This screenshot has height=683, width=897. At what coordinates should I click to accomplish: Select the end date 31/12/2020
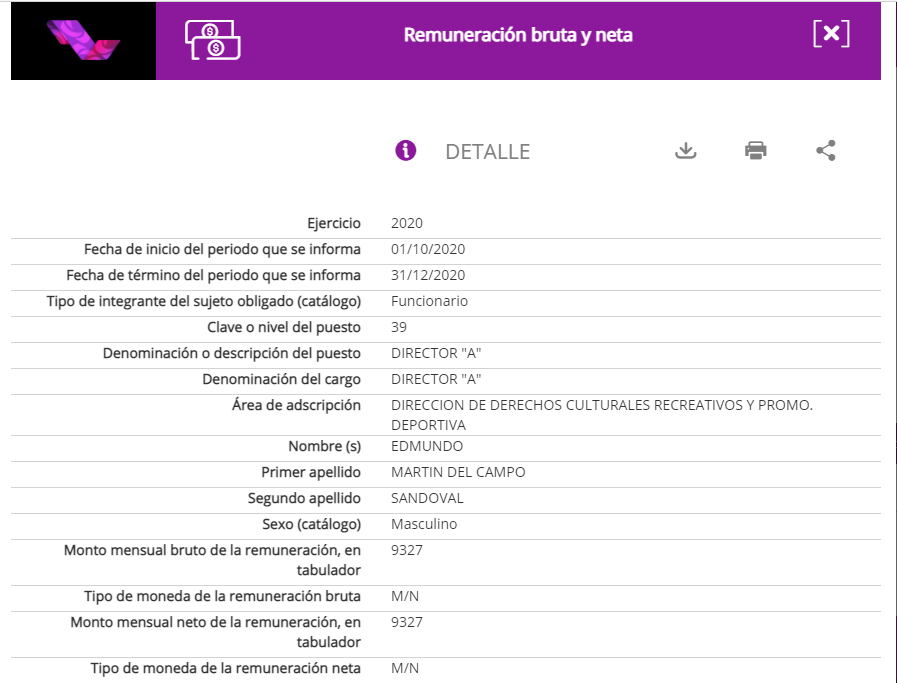tap(428, 275)
